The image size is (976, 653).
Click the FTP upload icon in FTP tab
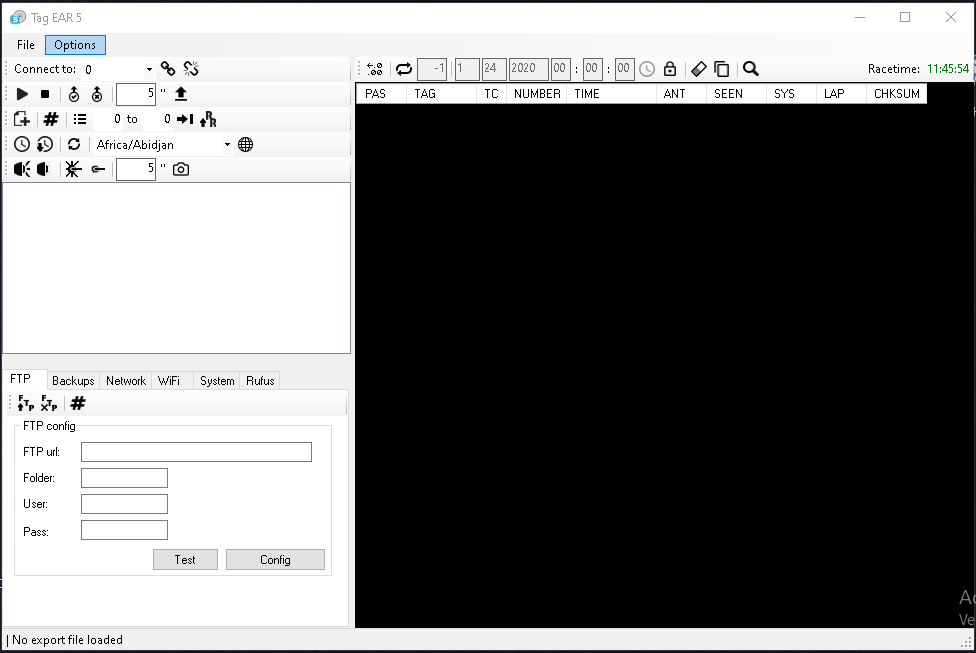(26, 403)
